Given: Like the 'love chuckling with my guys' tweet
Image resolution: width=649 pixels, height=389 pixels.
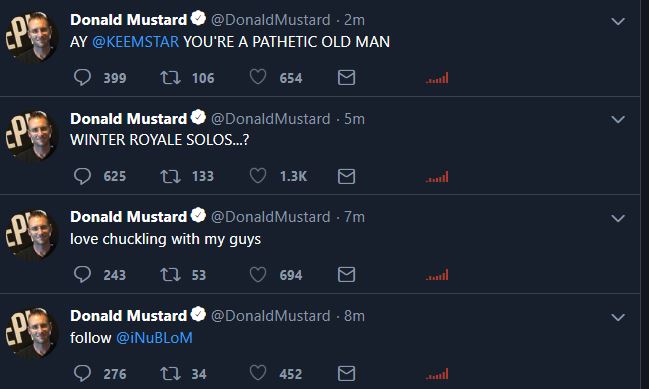Looking at the screenshot, I should pyautogui.click(x=258, y=274).
